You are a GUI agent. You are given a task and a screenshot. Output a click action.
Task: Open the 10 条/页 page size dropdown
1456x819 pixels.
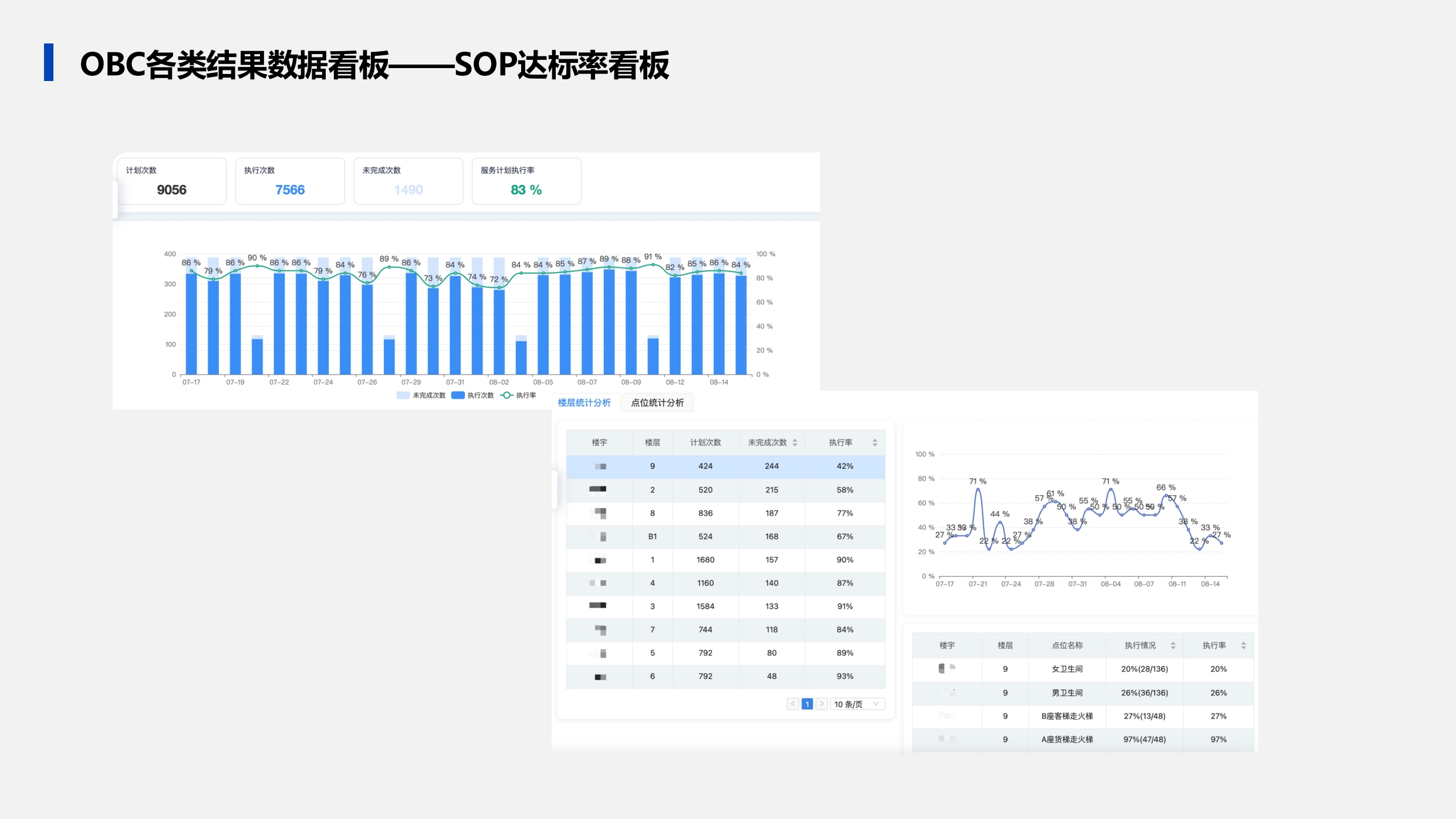(857, 704)
